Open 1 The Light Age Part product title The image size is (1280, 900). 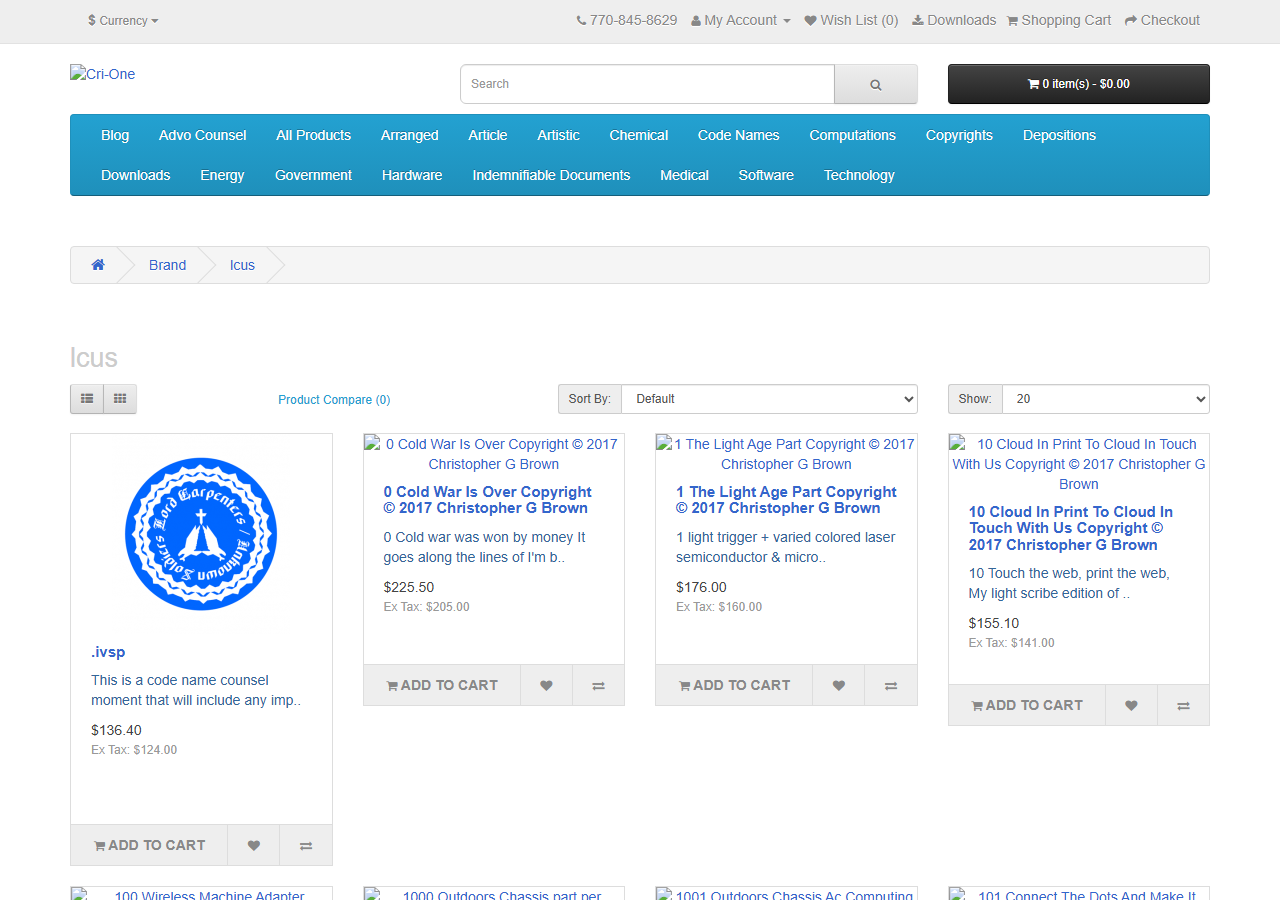(786, 500)
